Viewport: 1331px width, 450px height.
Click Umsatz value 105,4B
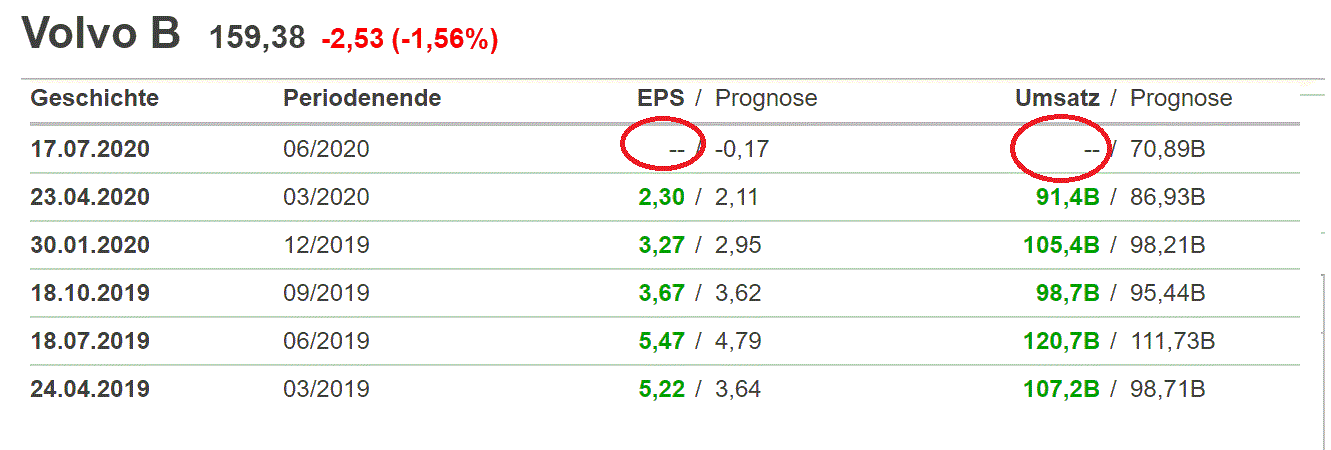pos(1061,245)
